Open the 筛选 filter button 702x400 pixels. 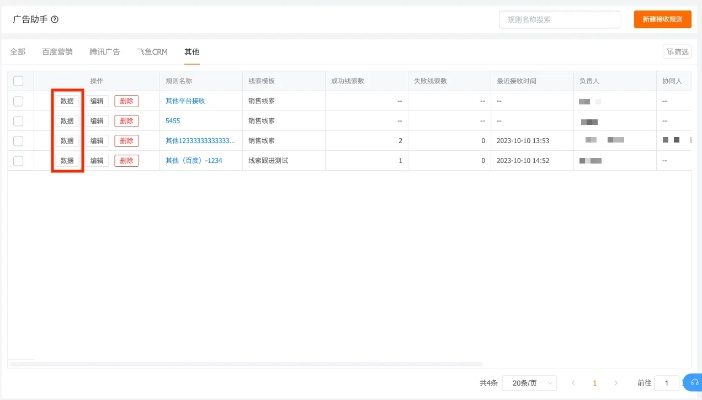(677, 52)
